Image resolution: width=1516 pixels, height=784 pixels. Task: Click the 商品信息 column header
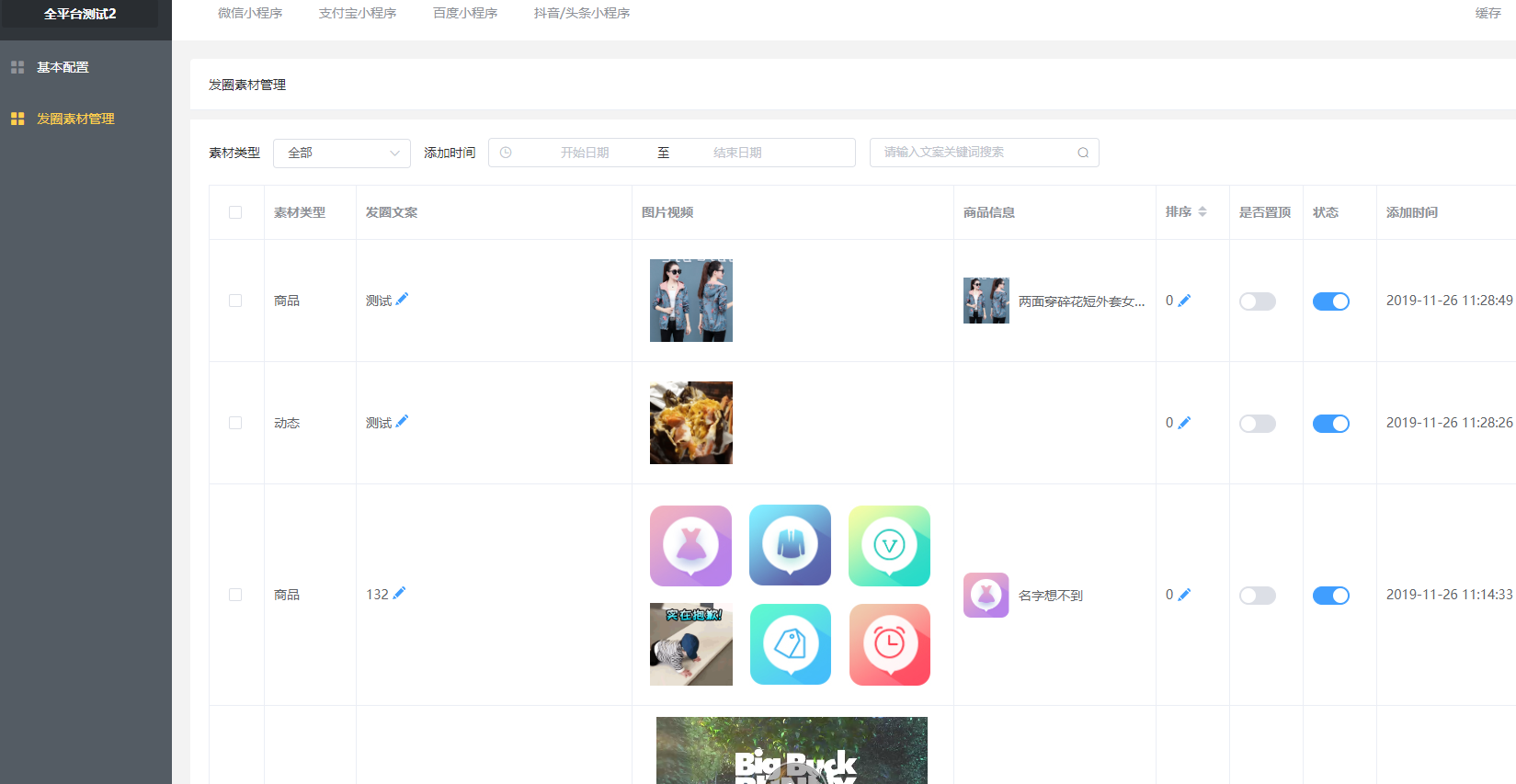[989, 212]
